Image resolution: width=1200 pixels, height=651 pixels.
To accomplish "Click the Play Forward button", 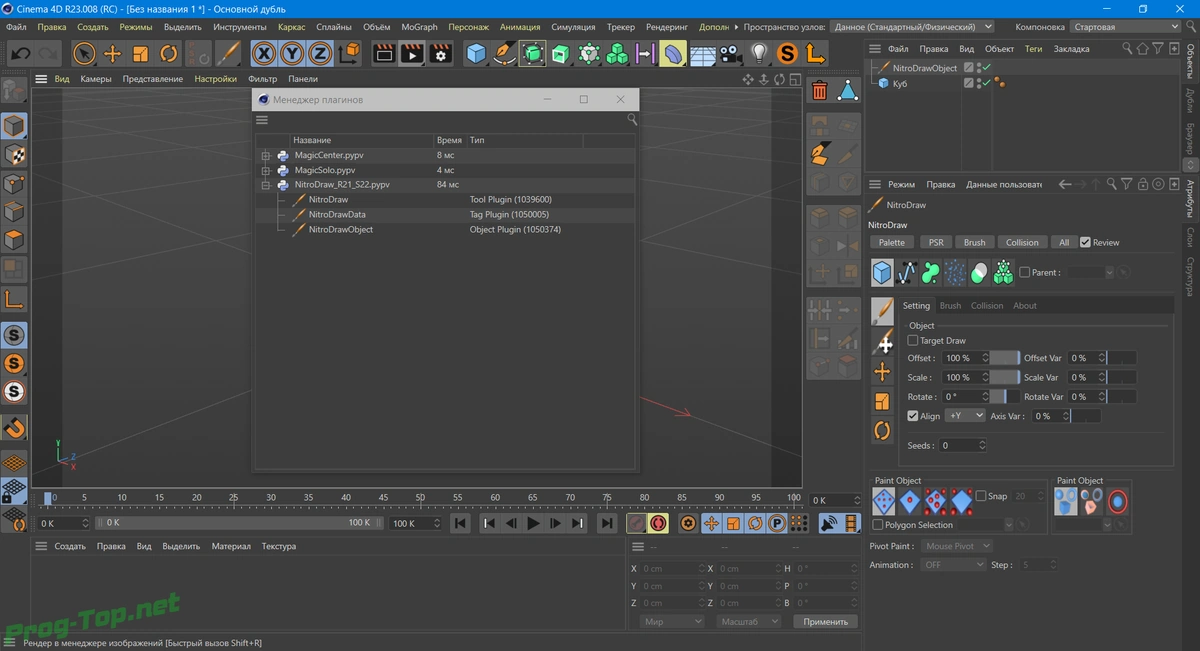I will 533,523.
